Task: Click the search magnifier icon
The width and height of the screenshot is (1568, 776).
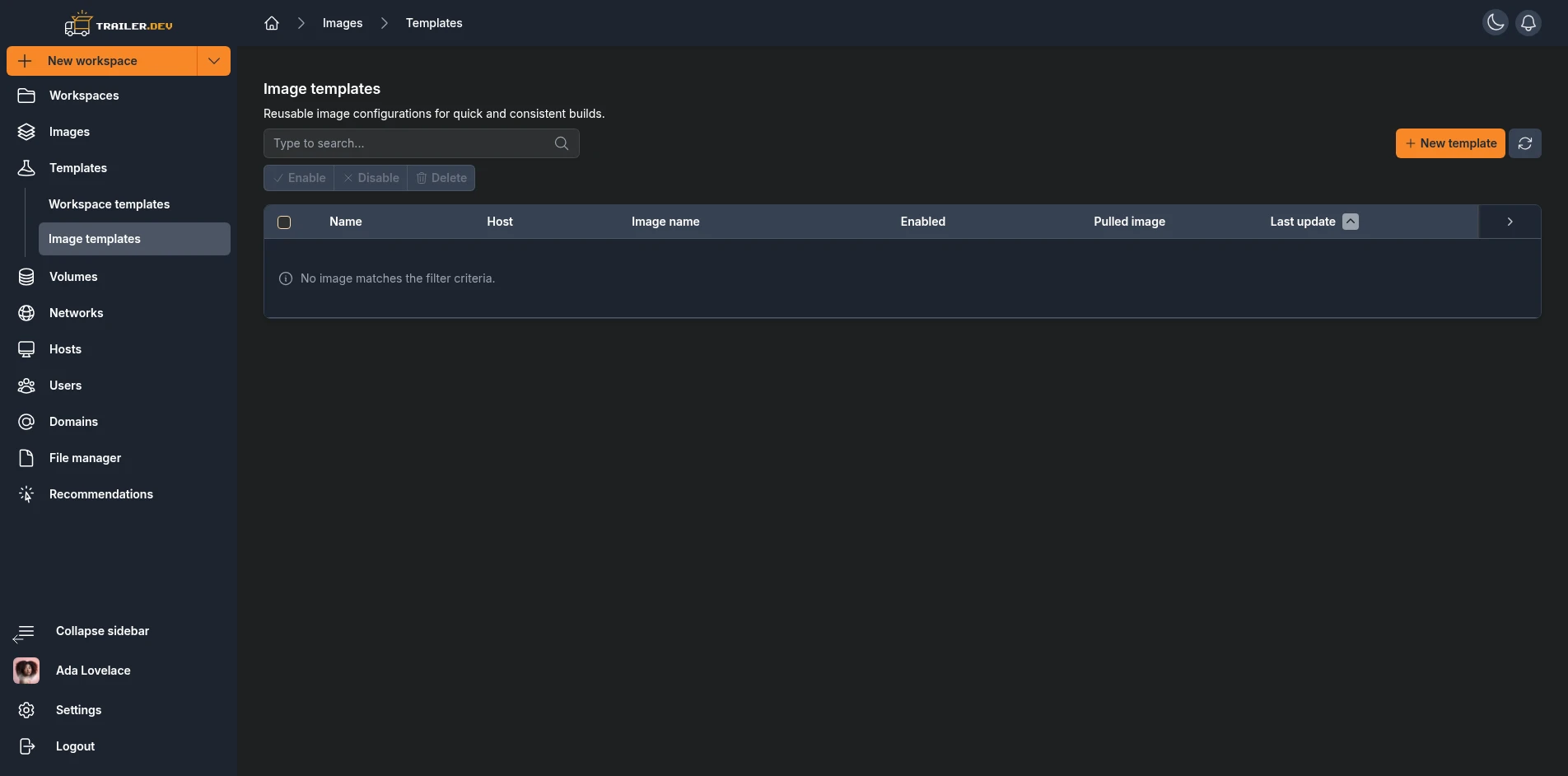Action: pos(562,143)
